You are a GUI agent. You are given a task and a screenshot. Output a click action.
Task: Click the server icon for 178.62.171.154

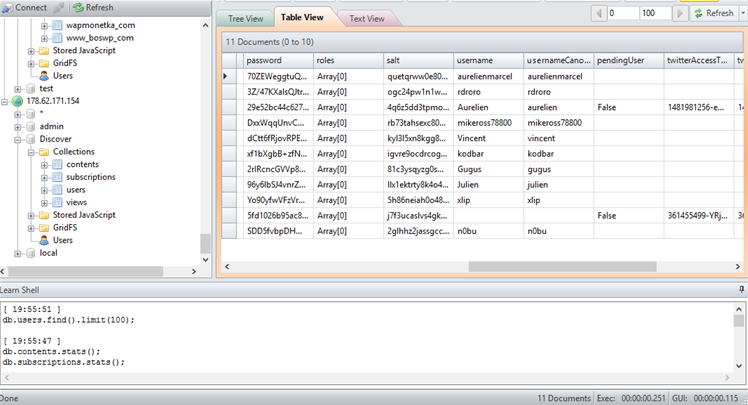pyautogui.click(x=16, y=101)
